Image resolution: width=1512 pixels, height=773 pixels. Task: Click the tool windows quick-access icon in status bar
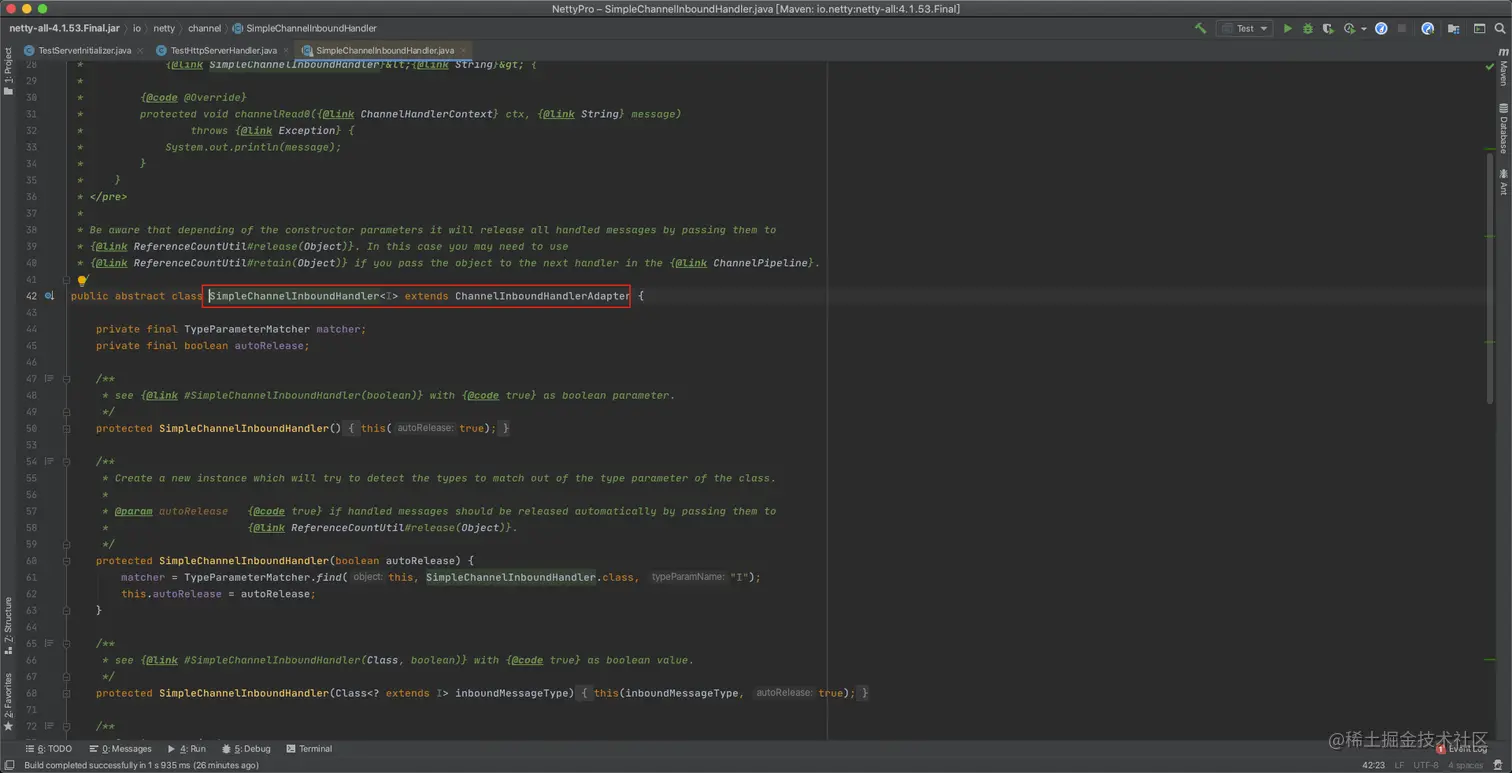[9, 765]
